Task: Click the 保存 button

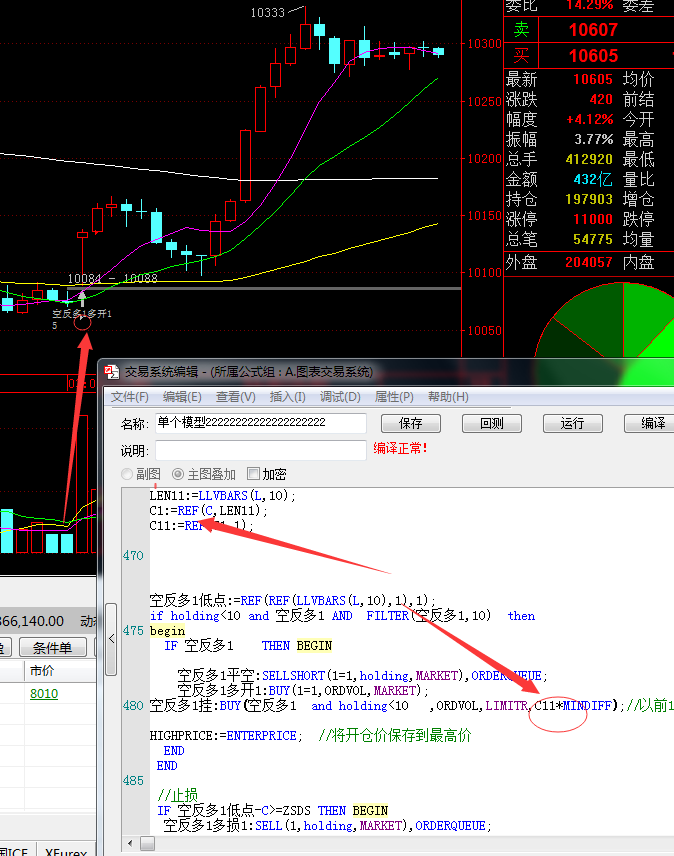Action: 411,423
